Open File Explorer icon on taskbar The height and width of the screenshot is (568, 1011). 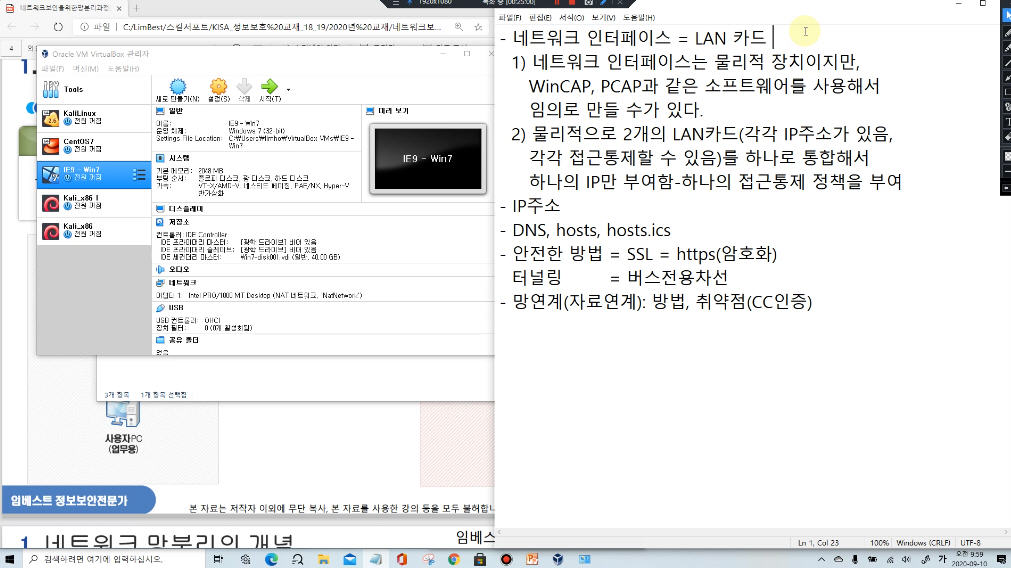click(x=323, y=559)
